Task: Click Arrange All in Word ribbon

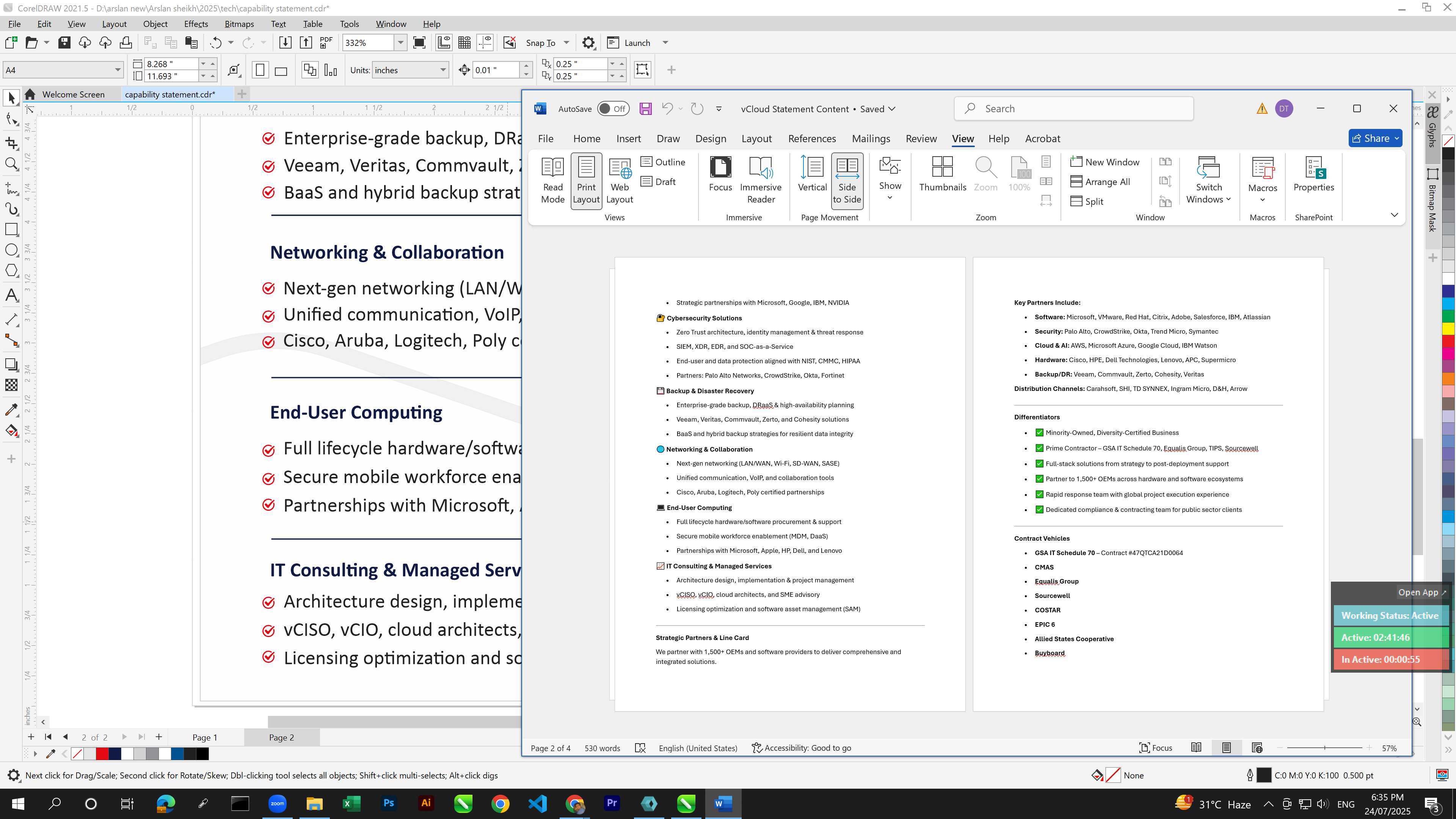Action: [1100, 182]
